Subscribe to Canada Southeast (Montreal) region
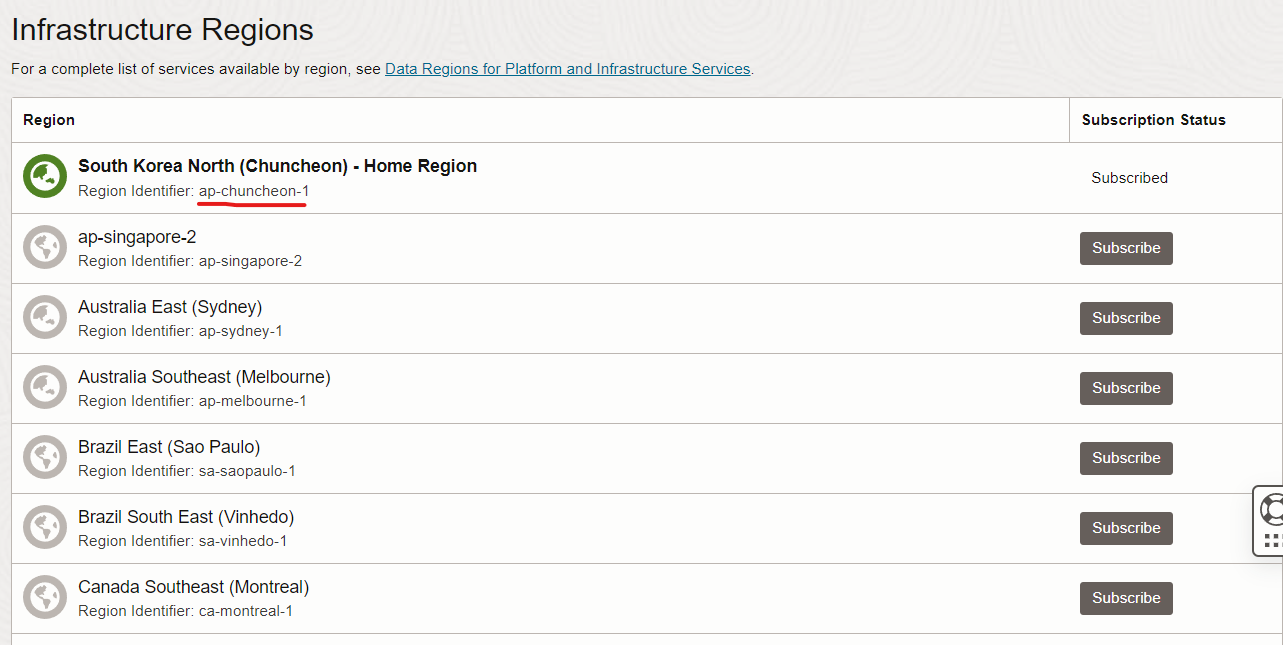Screen dimensions: 1283x645 point(1126,598)
